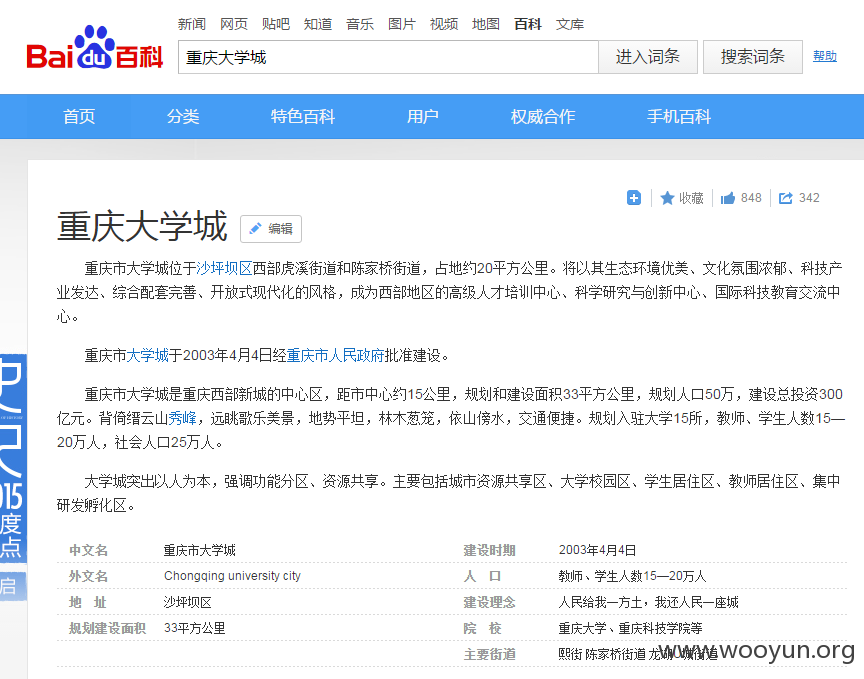Open the 帮助 help link
The width and height of the screenshot is (864, 679).
[x=824, y=56]
